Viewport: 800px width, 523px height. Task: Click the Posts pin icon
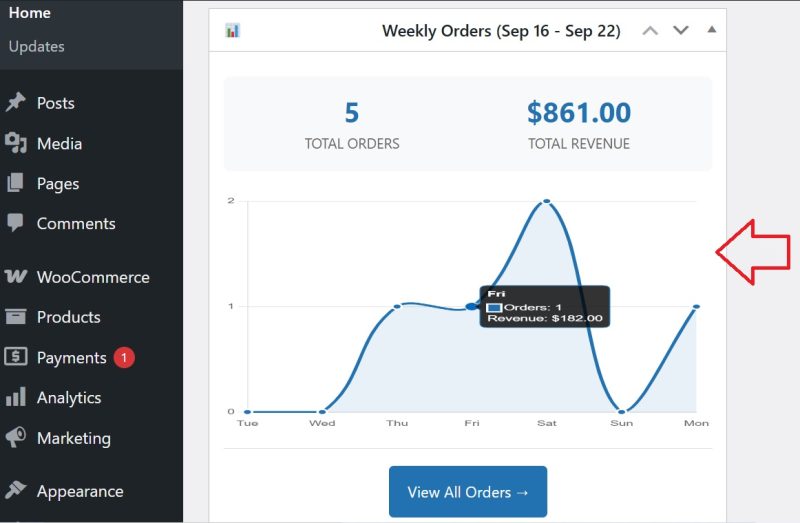coord(15,103)
